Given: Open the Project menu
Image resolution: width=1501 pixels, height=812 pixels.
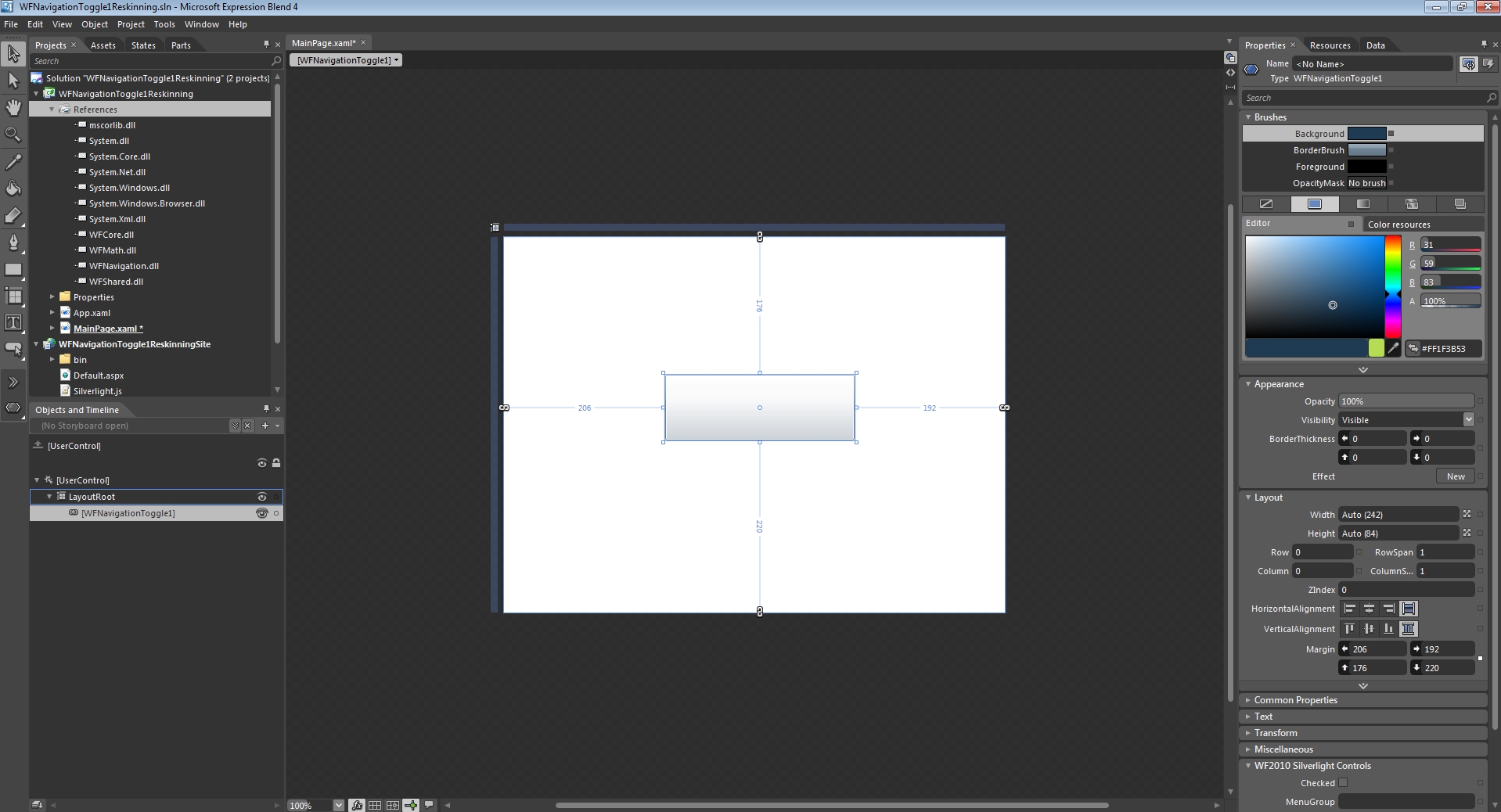Looking at the screenshot, I should (x=130, y=24).
